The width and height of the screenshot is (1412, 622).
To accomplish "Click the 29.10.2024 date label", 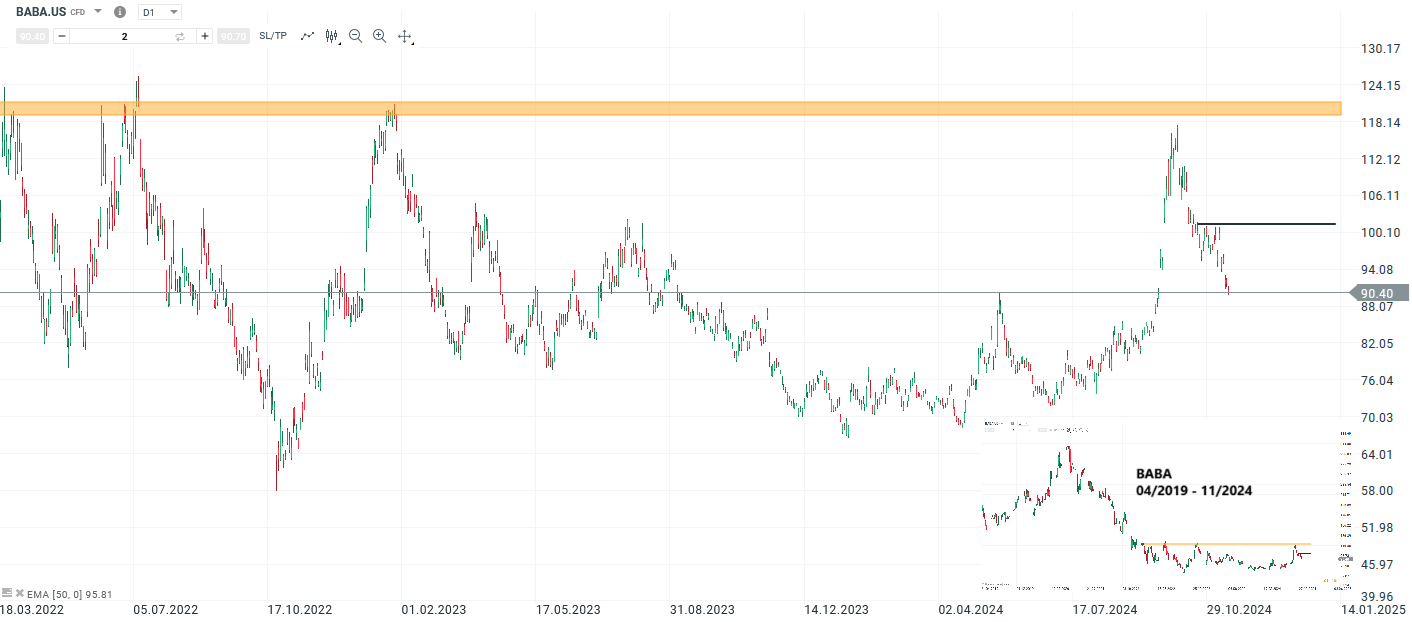I will click(1239, 608).
